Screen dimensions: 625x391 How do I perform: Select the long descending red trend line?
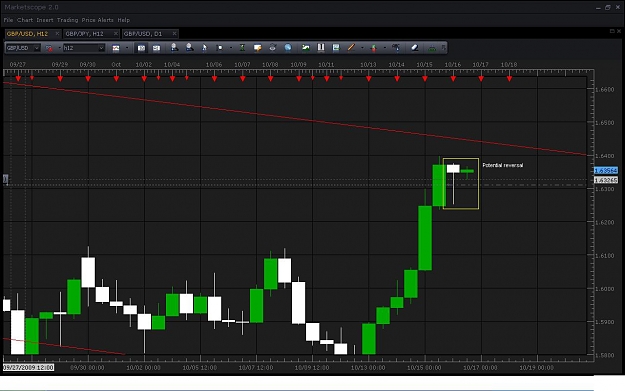tap(295, 118)
